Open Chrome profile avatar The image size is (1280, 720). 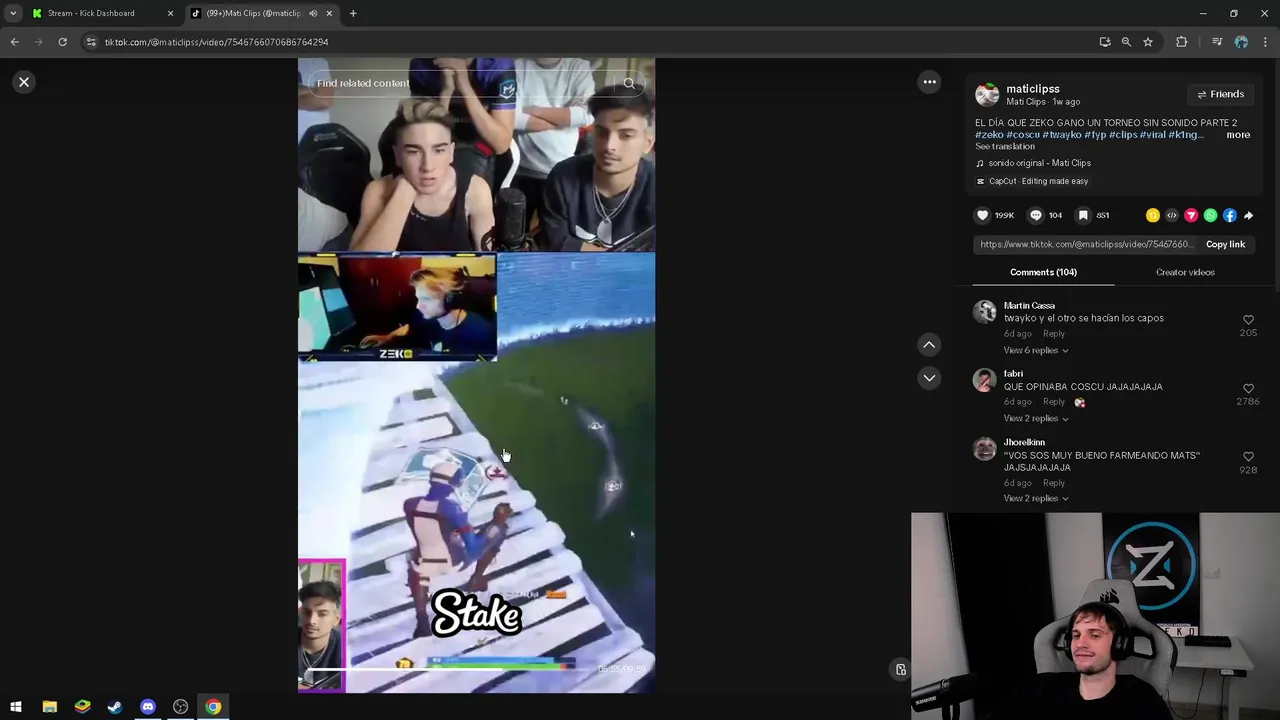point(1241,42)
